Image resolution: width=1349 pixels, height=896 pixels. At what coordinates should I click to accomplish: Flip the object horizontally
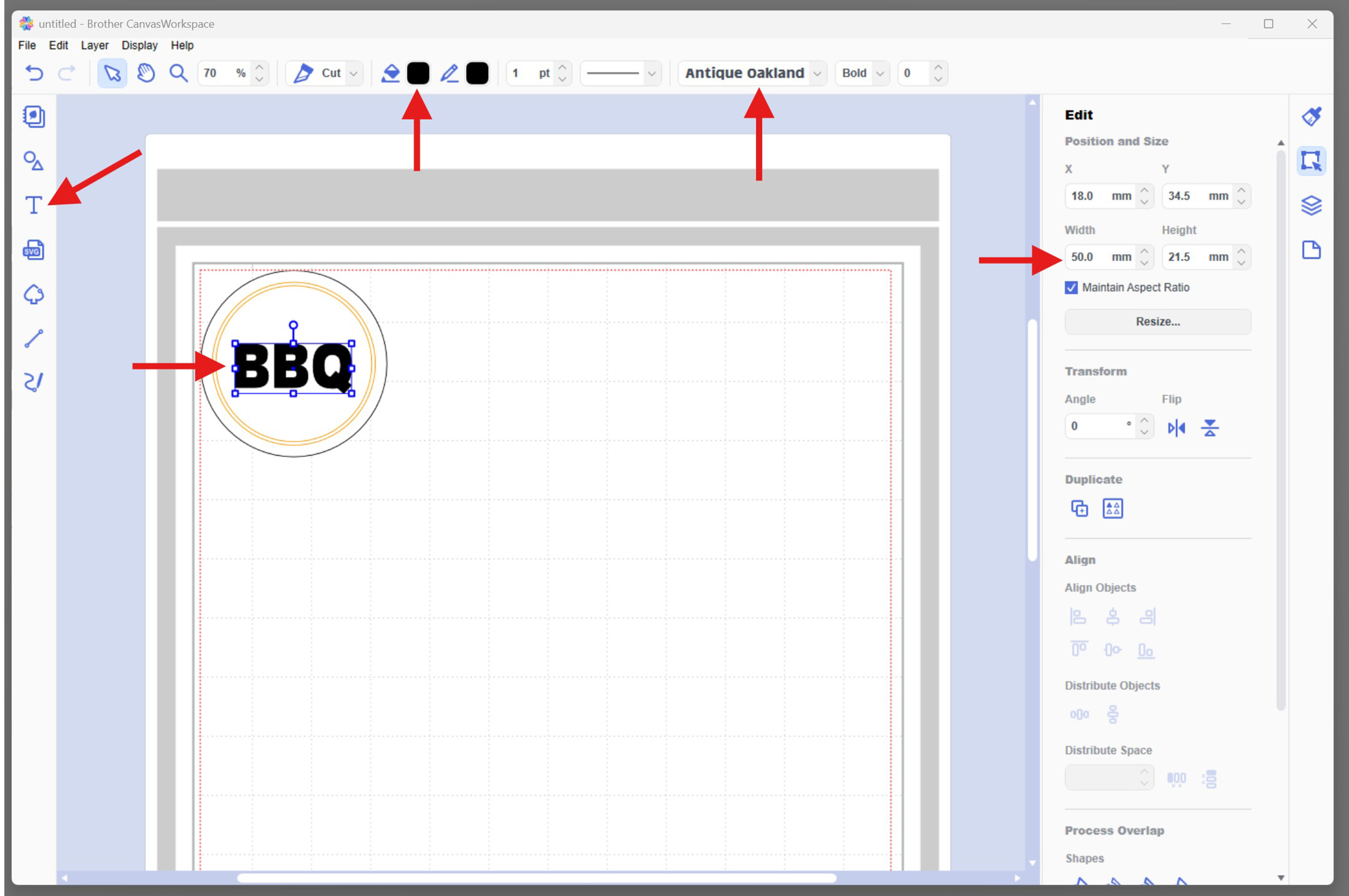(1176, 427)
